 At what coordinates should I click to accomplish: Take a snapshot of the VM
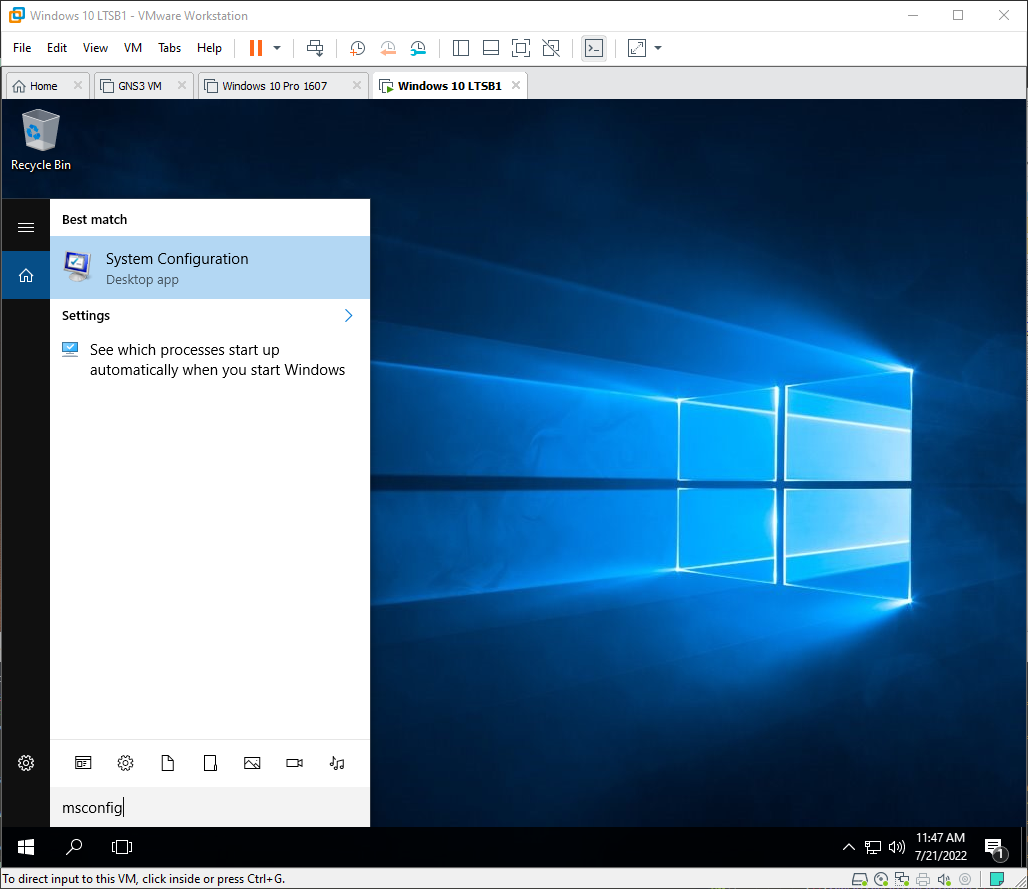357,48
